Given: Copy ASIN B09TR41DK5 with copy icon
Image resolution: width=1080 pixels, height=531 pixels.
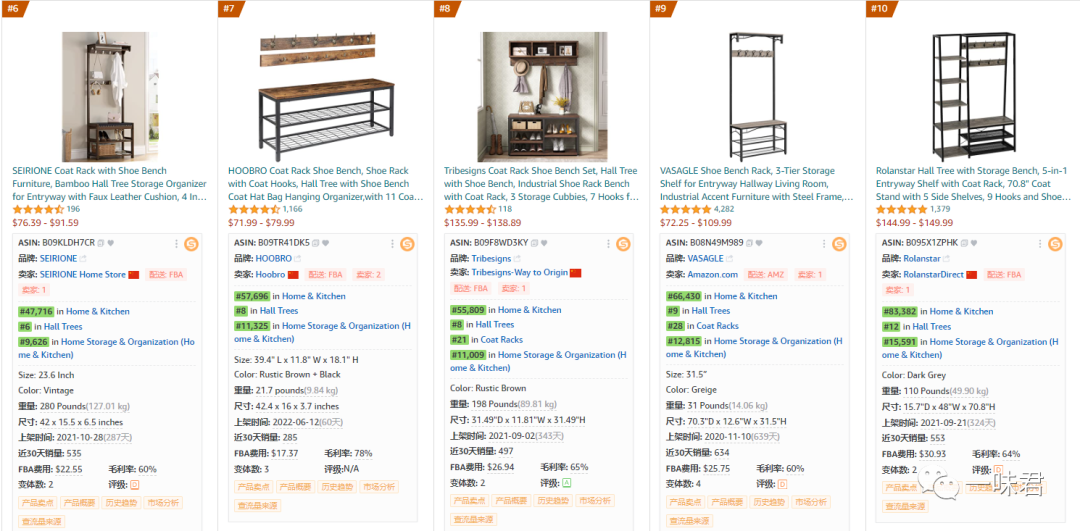Looking at the screenshot, I should 316,243.
